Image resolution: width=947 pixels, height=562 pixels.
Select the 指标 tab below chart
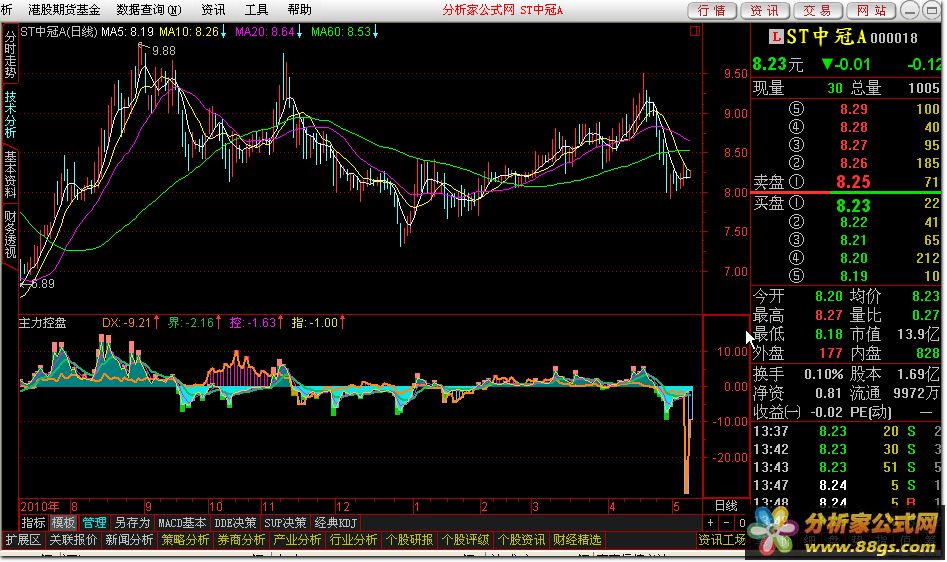pyautogui.click(x=33, y=523)
